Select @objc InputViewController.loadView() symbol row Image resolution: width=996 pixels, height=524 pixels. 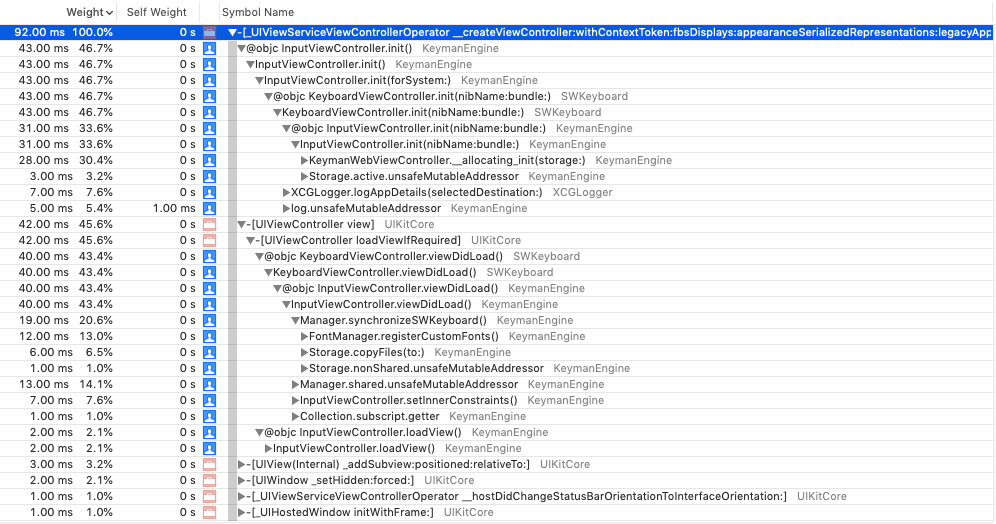[498, 433]
